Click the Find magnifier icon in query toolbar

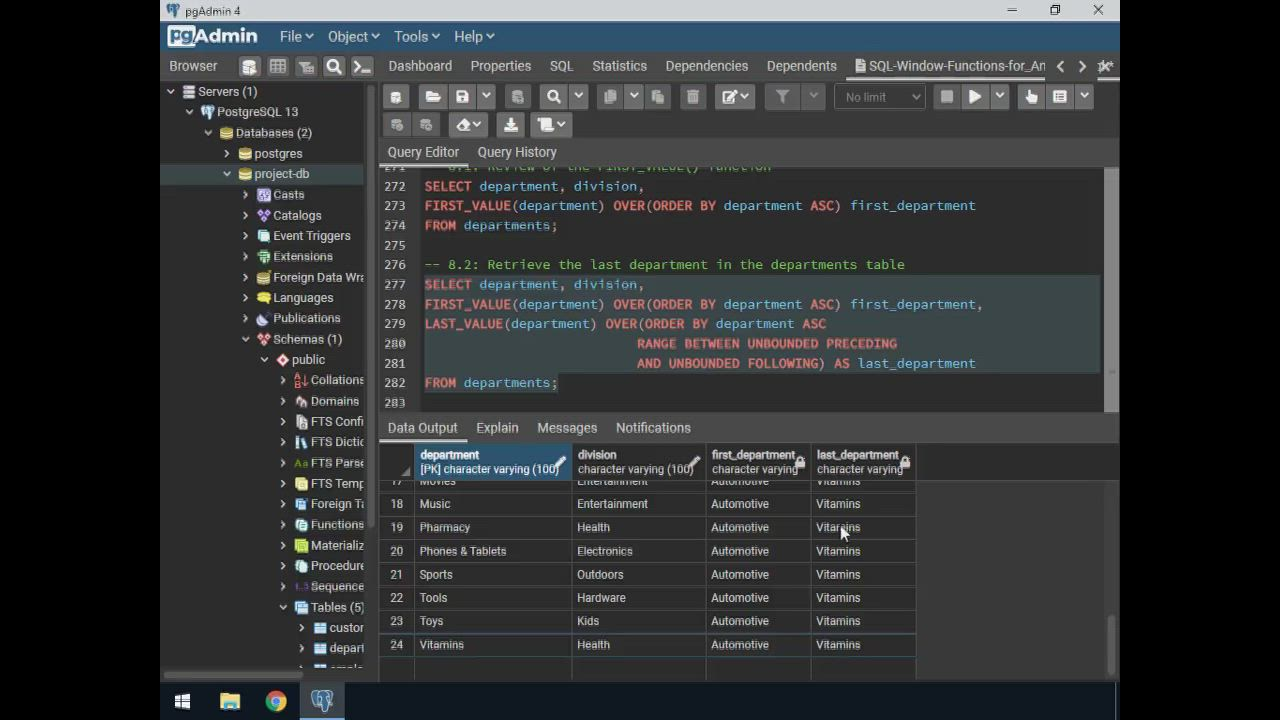553,97
